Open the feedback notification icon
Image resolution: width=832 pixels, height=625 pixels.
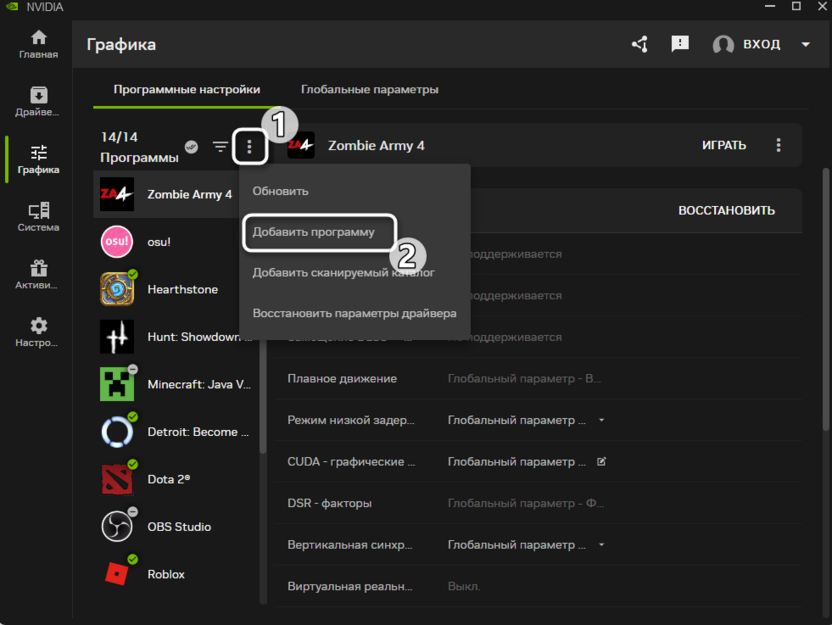tap(680, 44)
